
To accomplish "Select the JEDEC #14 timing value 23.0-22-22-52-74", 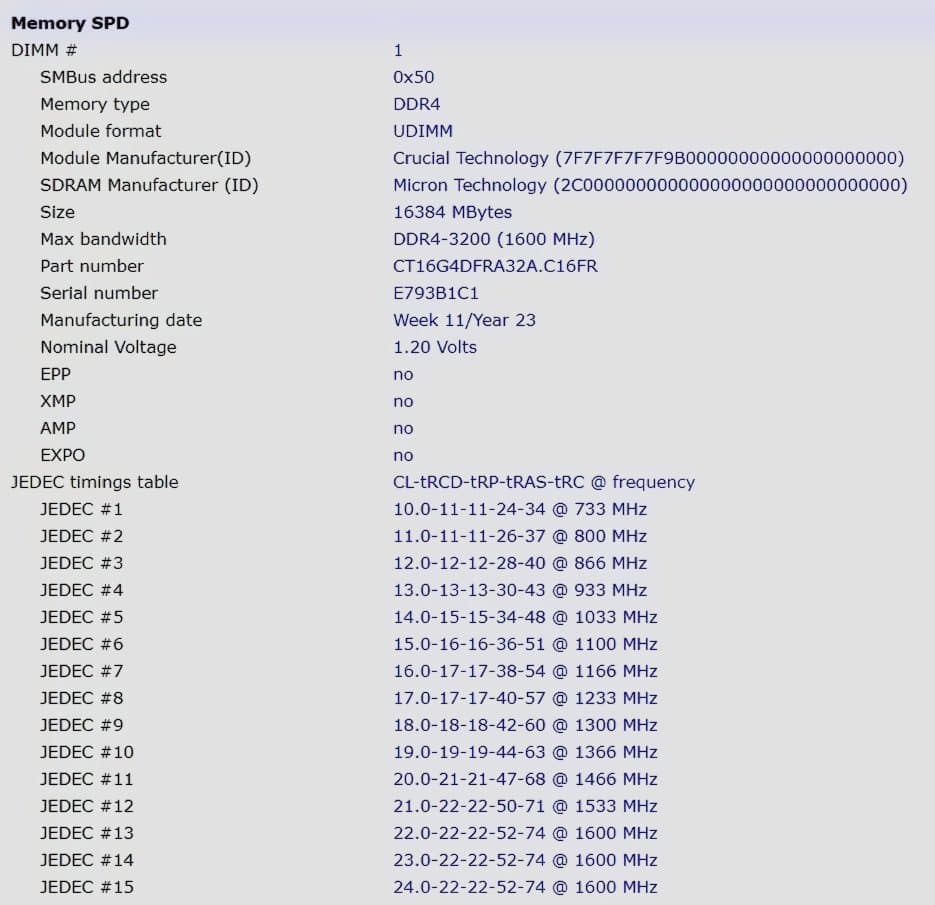I will coord(469,860).
